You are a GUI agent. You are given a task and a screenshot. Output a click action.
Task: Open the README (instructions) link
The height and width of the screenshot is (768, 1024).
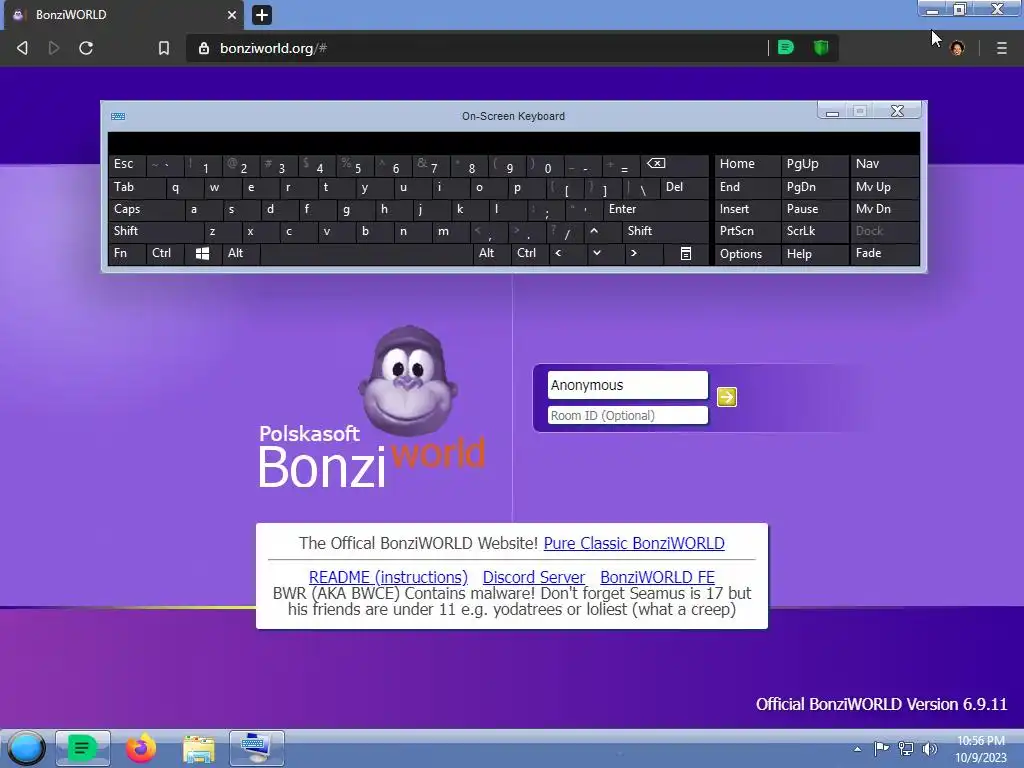[x=388, y=577]
